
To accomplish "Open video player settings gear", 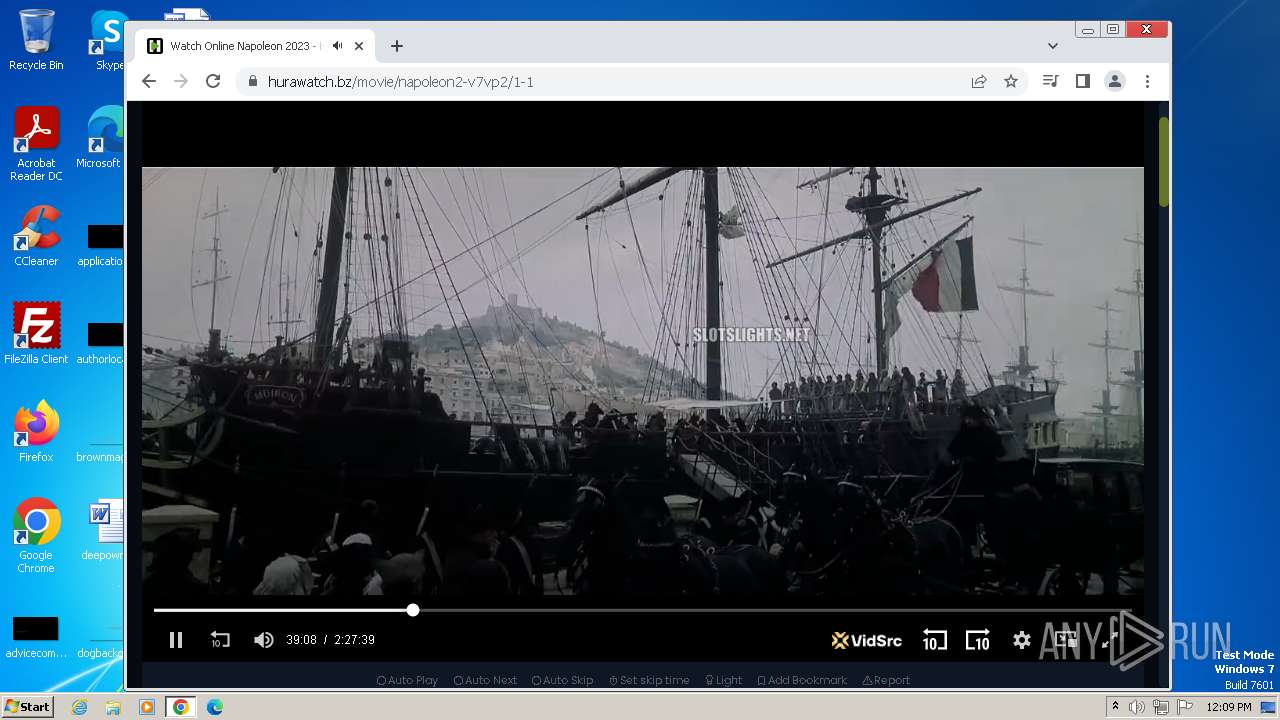I will 1021,640.
